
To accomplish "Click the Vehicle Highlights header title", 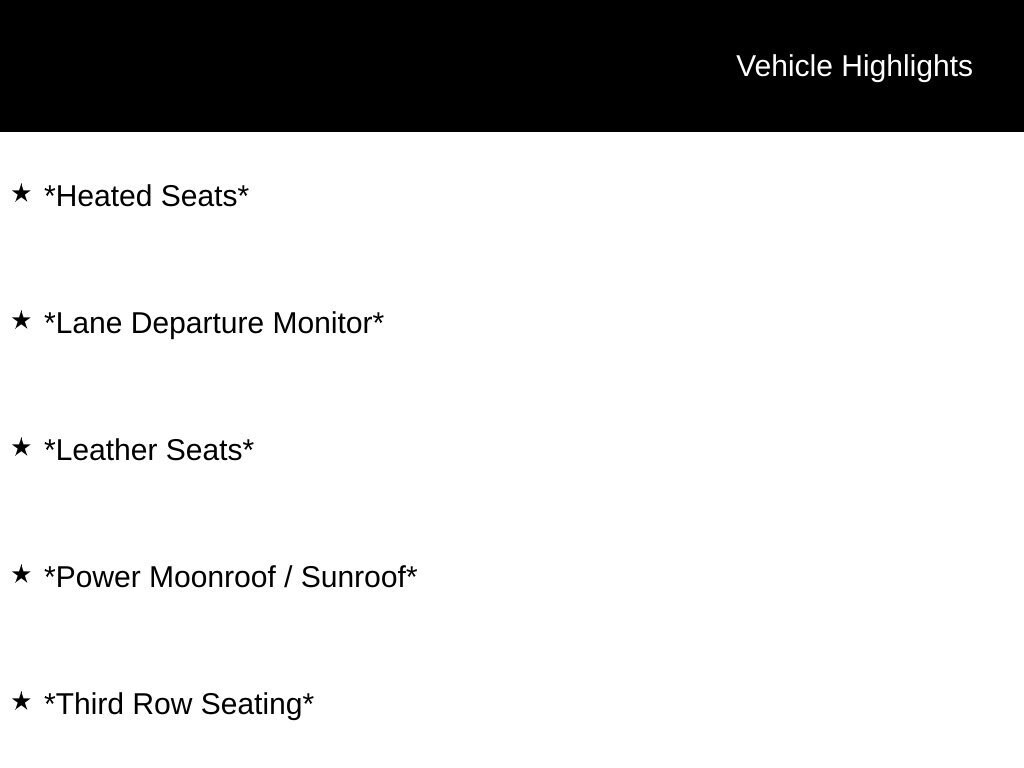I will pyautogui.click(x=854, y=67).
